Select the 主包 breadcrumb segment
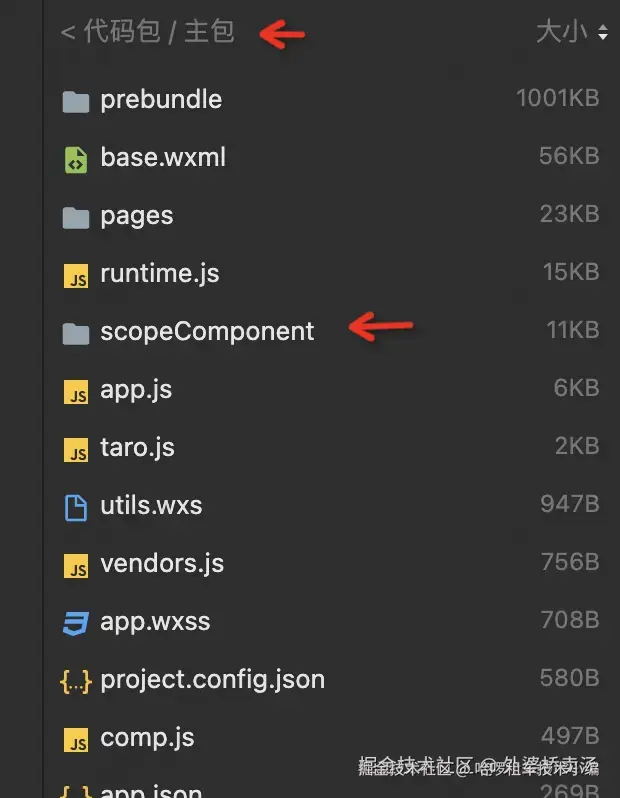Screen dimensions: 620x798 (209, 32)
